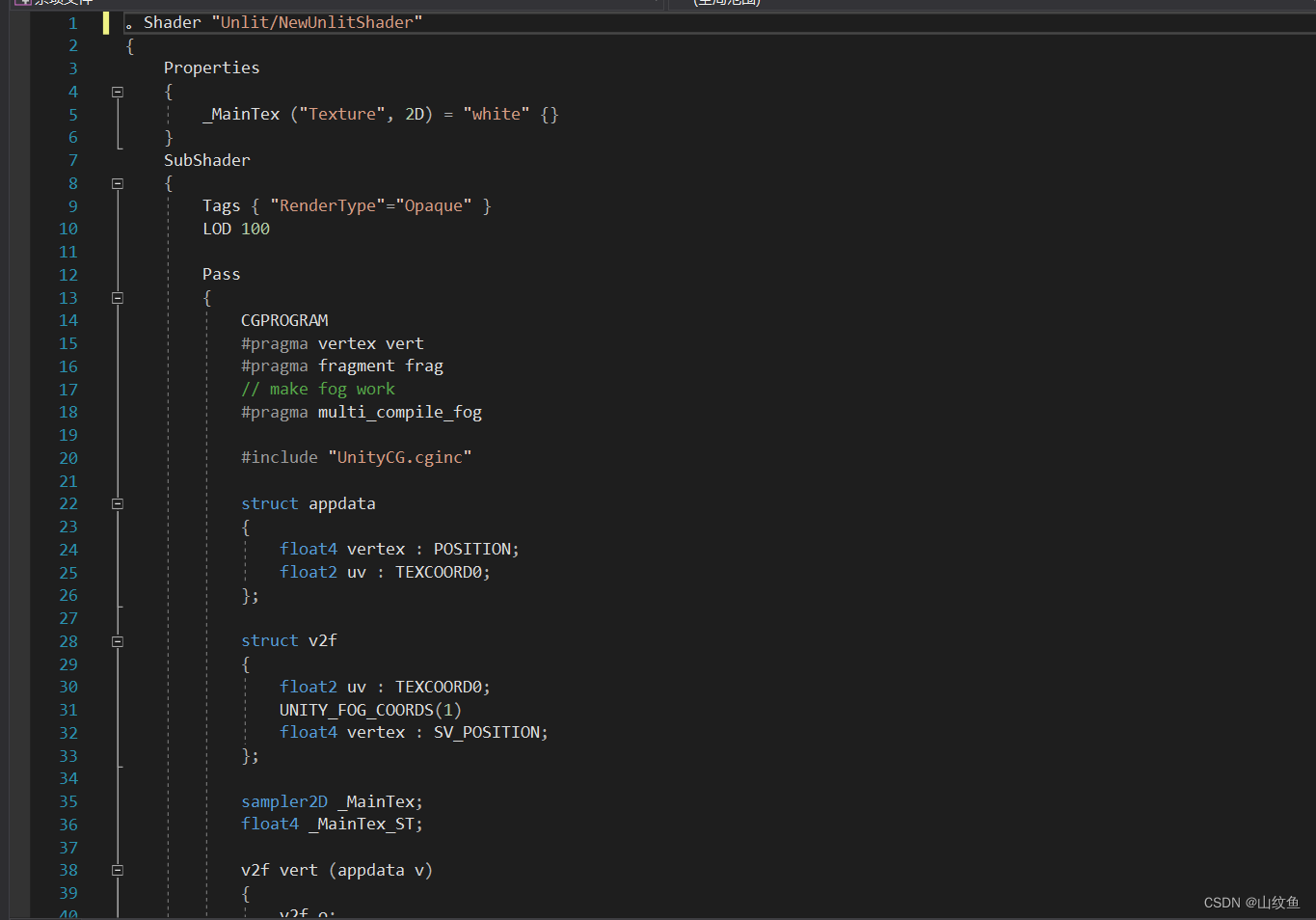Click the POSITION semantic on line 24
Screen dimensions: 1316x920
point(472,549)
